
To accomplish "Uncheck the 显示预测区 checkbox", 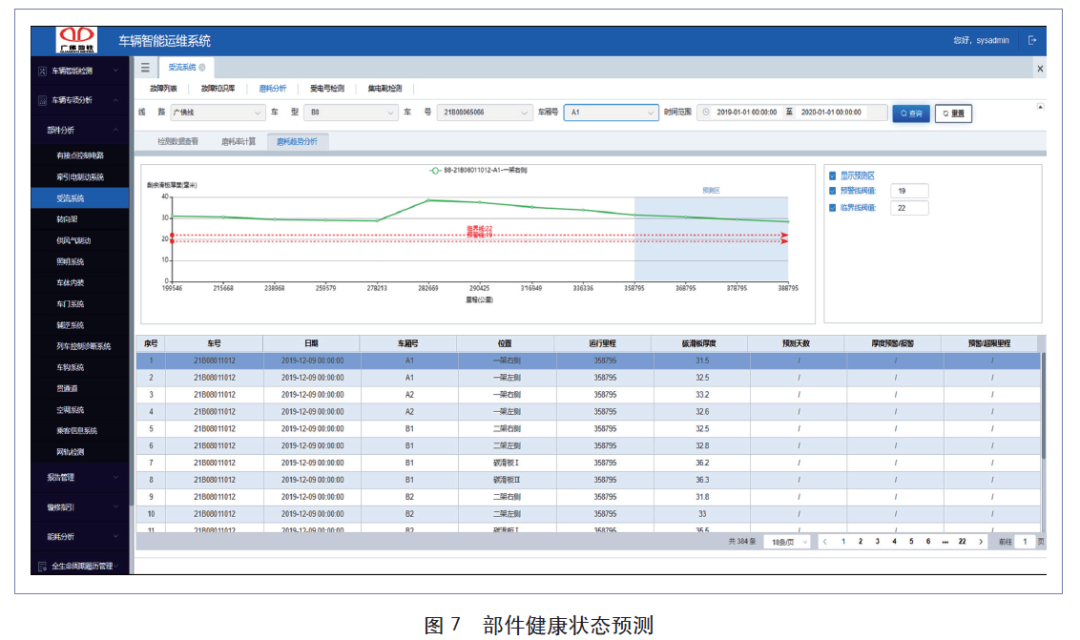I will pyautogui.click(x=833, y=175).
